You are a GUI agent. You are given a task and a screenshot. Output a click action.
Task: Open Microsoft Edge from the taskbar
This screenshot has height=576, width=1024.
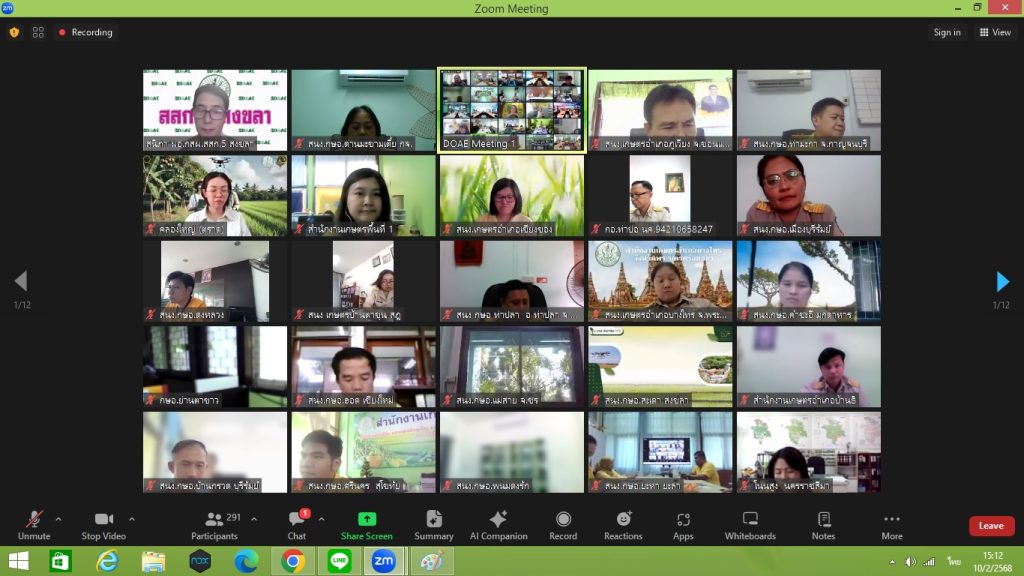click(x=246, y=561)
